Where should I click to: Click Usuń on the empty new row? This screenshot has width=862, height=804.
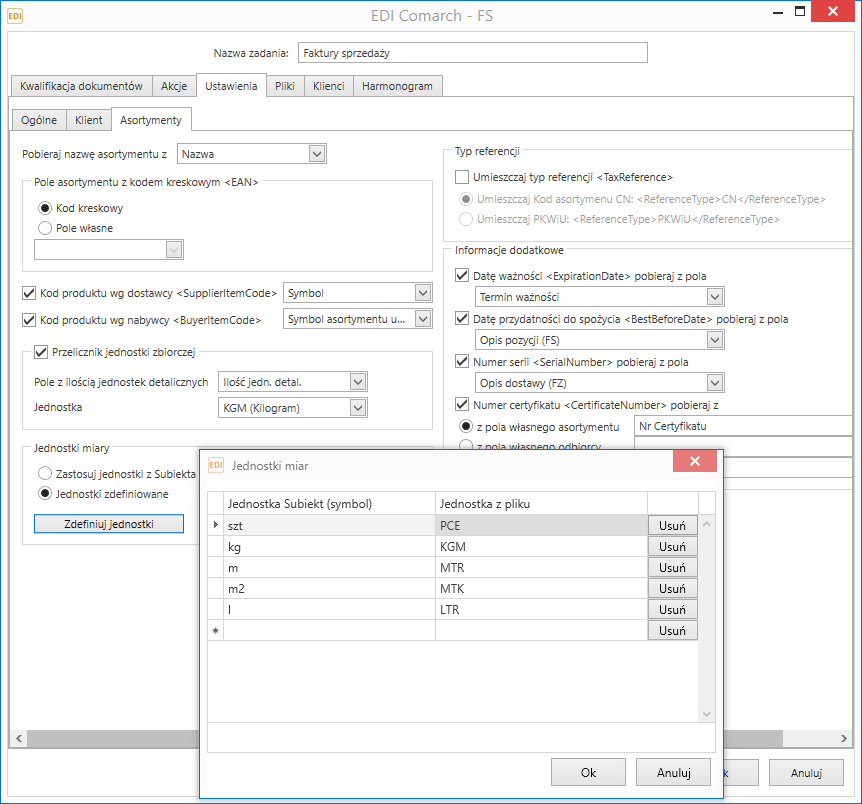(672, 630)
